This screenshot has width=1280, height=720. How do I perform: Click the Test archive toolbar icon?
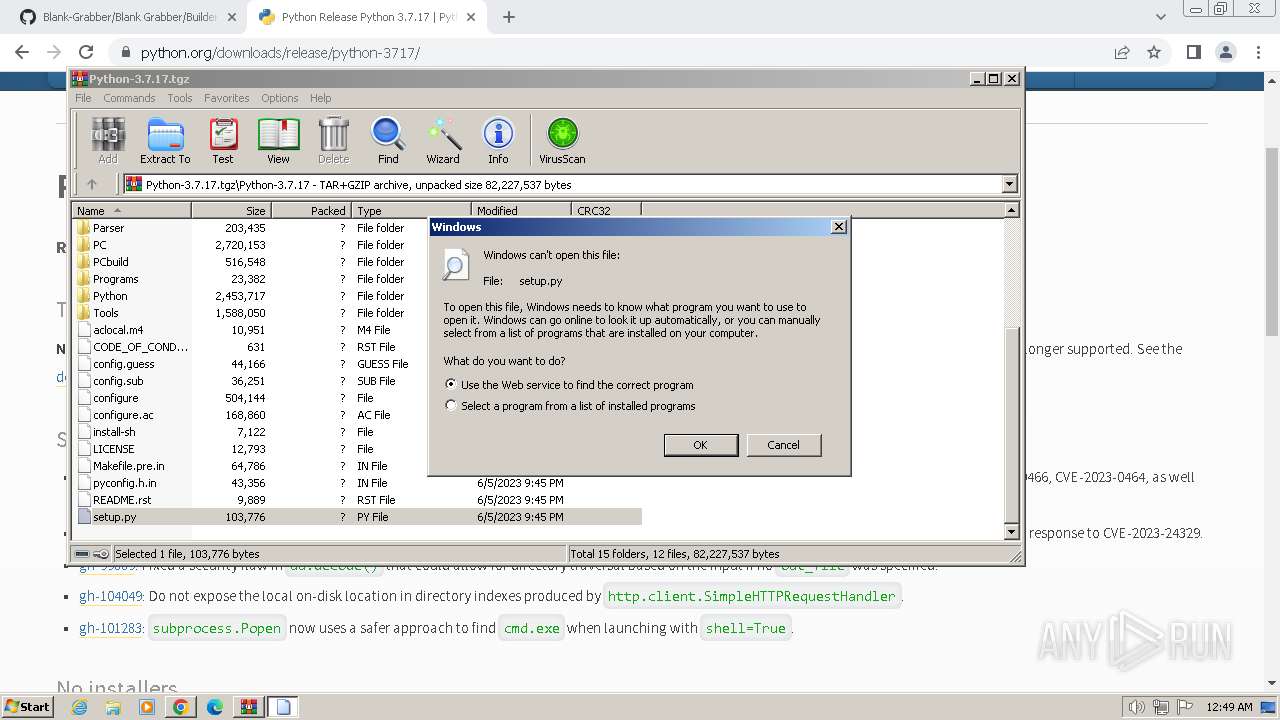[x=223, y=140]
